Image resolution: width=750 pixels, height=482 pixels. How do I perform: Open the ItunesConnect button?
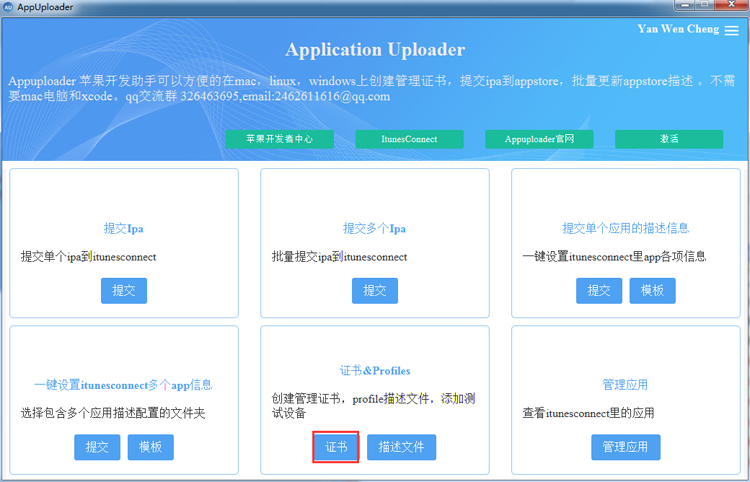(409, 139)
